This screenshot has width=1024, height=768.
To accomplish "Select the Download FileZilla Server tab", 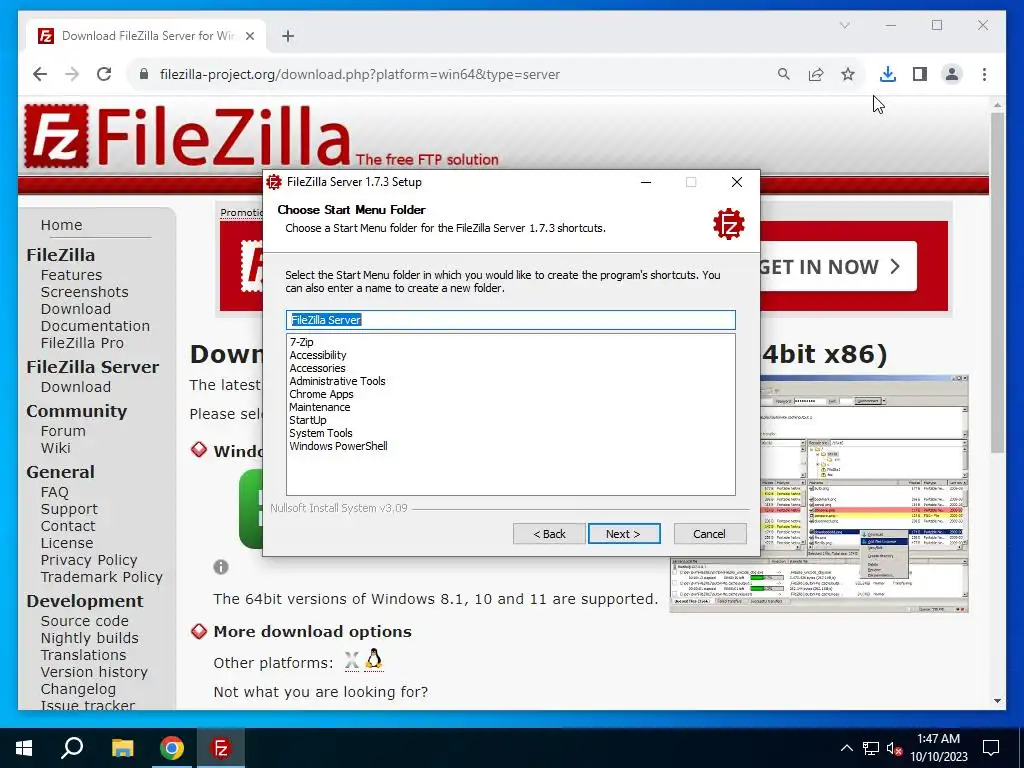I will (147, 36).
